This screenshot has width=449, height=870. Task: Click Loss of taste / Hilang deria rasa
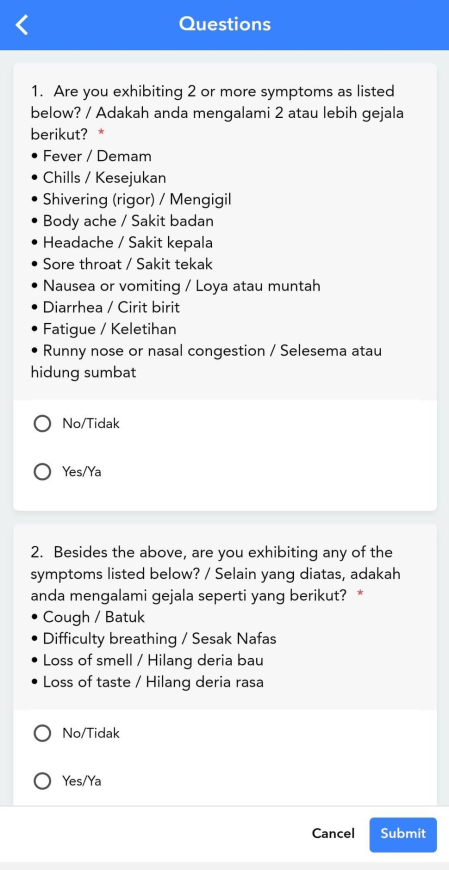(x=147, y=682)
